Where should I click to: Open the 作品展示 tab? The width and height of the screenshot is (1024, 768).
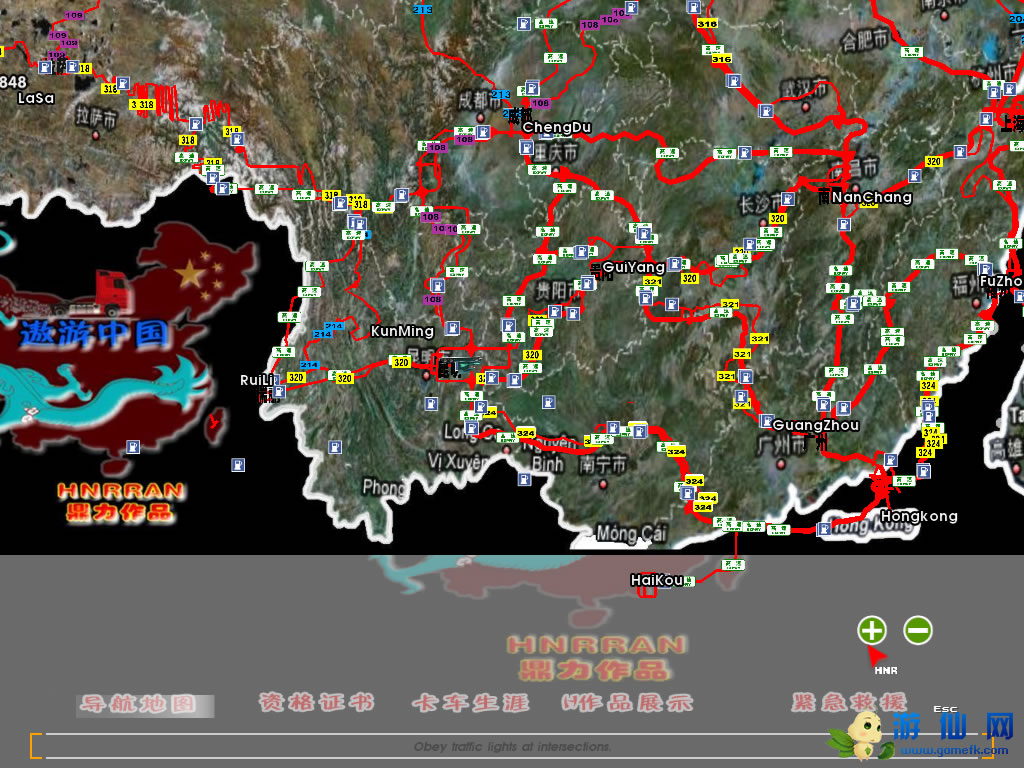[628, 703]
